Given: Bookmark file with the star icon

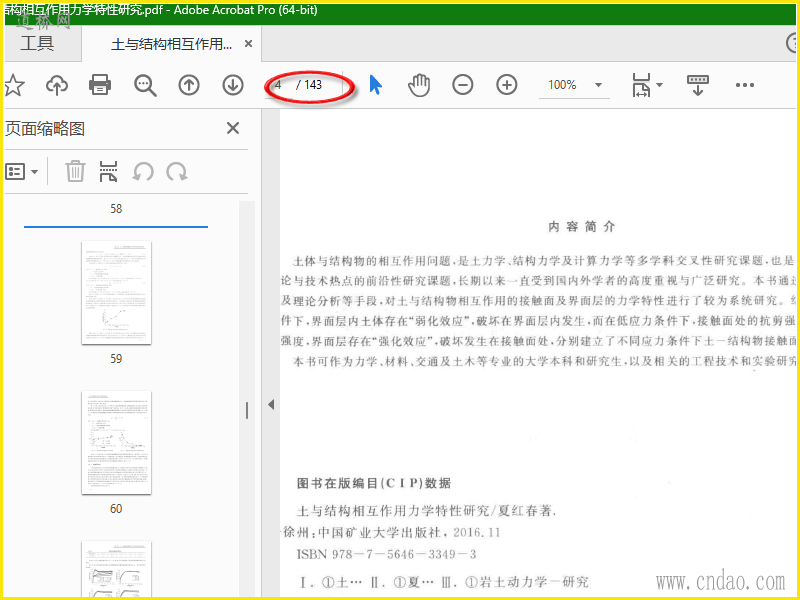Looking at the screenshot, I should (x=14, y=85).
